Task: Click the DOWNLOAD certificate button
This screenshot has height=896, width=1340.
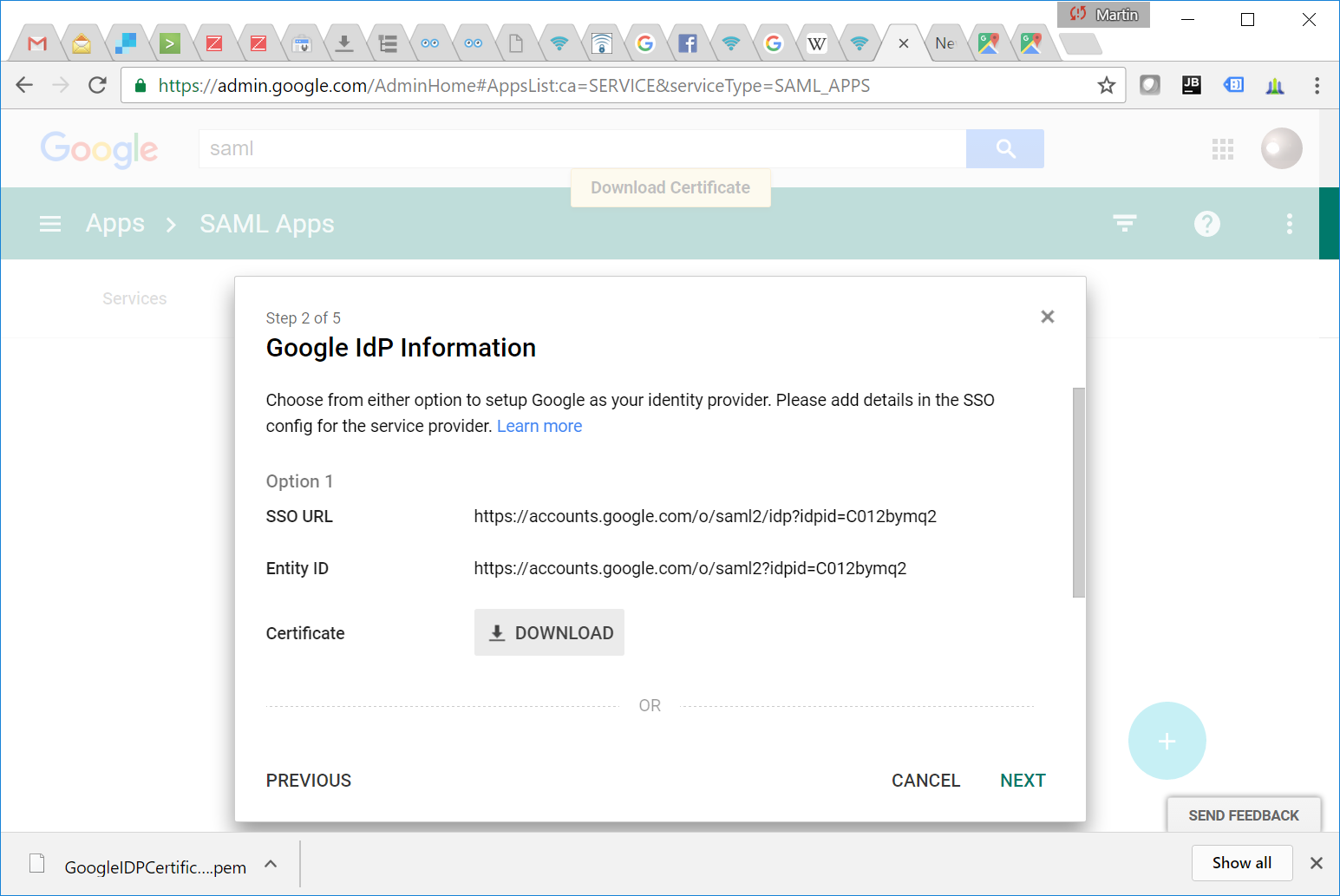Action: (x=549, y=632)
